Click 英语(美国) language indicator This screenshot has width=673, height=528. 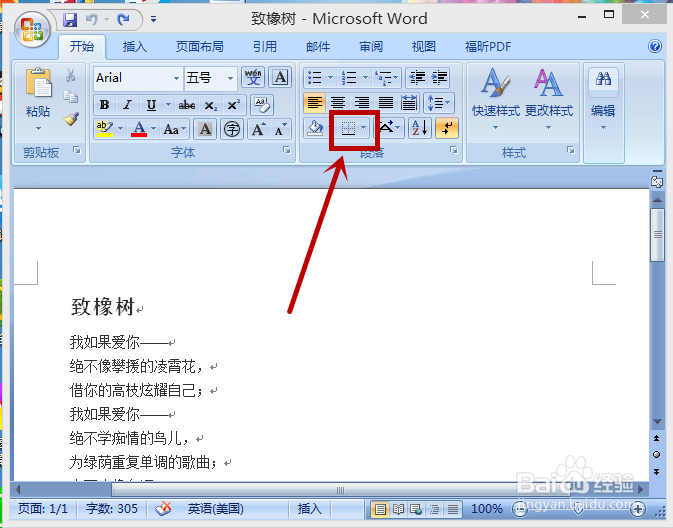pyautogui.click(x=215, y=509)
